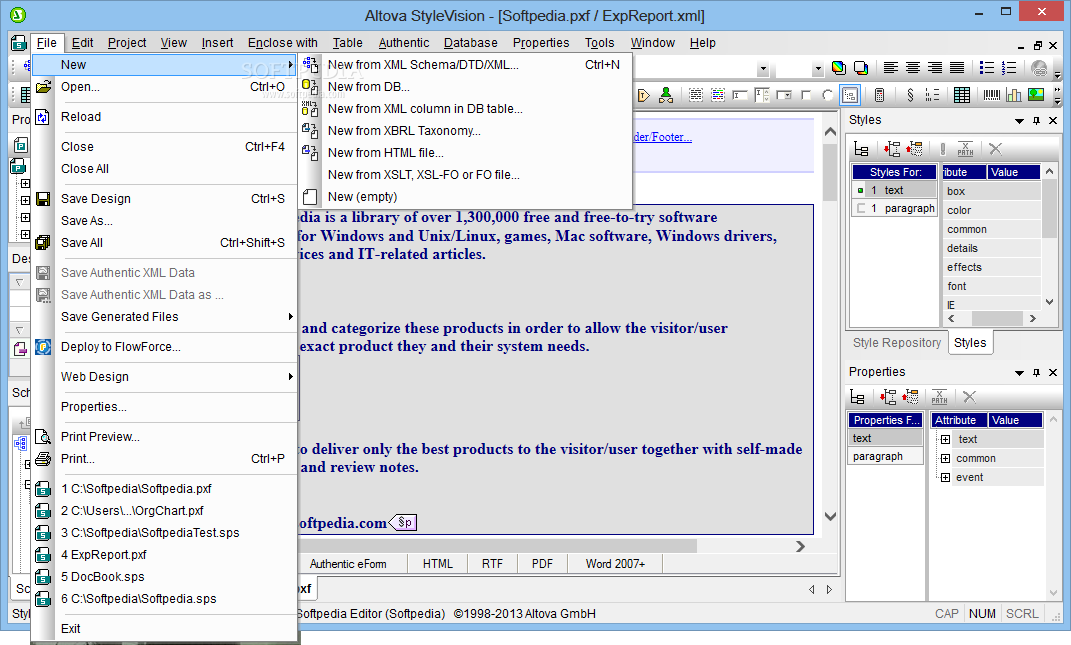1071x645 pixels.
Task: Open the Properties panel dropdown arrow
Action: 1019,373
